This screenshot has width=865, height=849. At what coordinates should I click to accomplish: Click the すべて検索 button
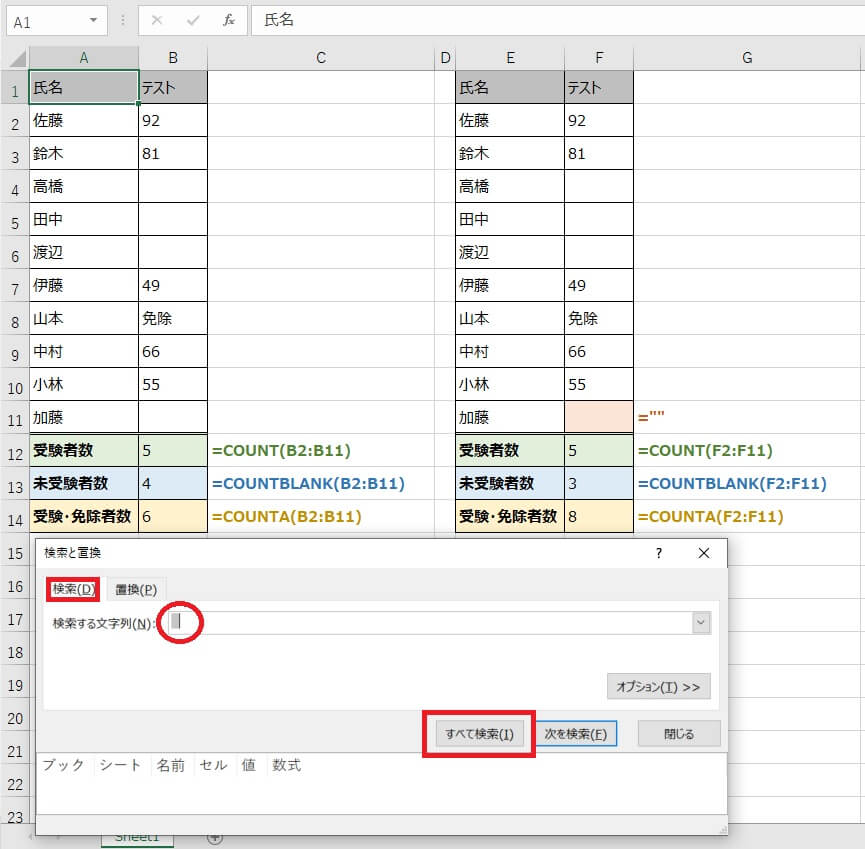479,734
